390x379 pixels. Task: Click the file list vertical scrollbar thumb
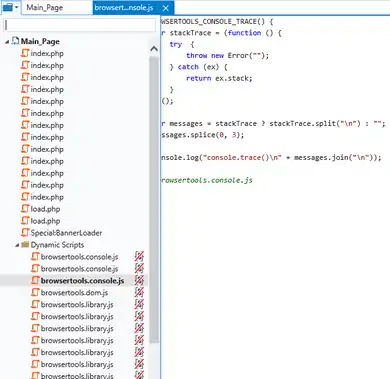pyautogui.click(x=154, y=199)
